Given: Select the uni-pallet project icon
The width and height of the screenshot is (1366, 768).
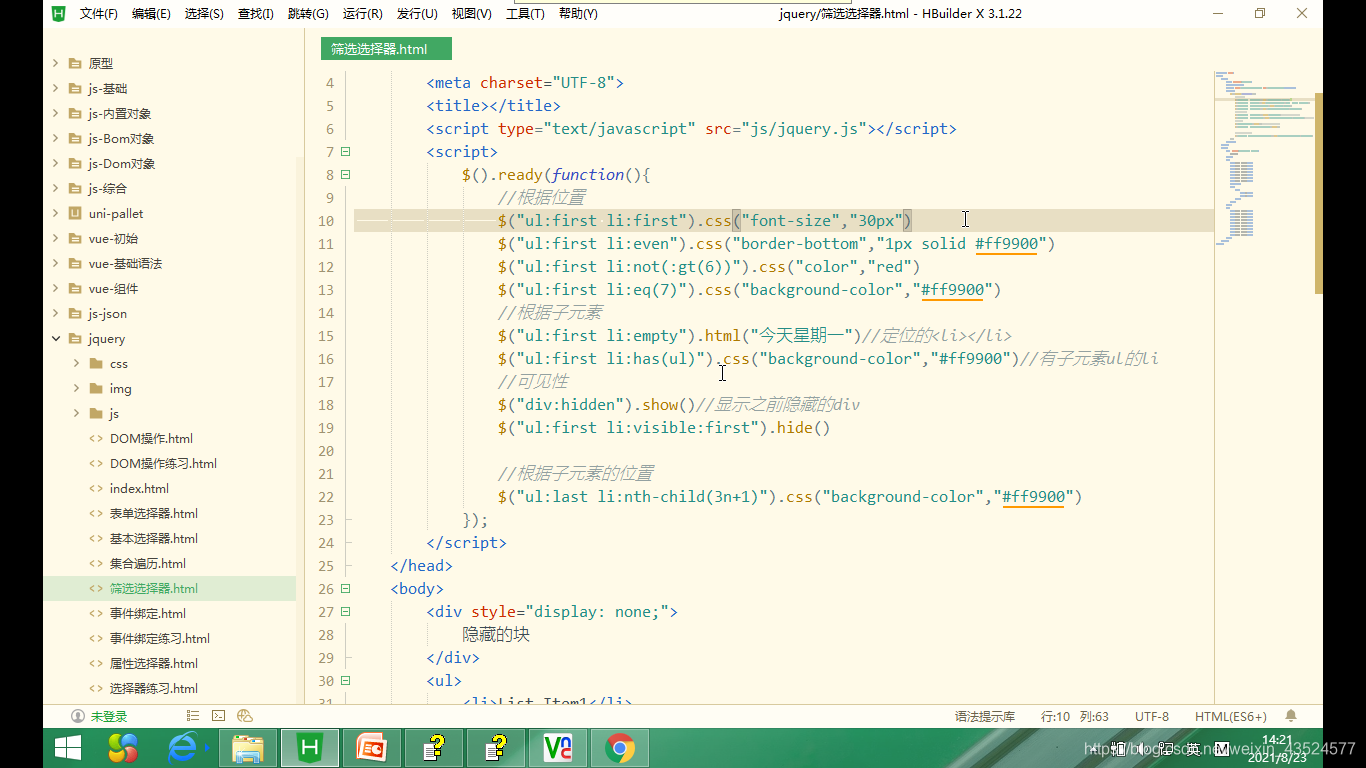Looking at the screenshot, I should (x=75, y=213).
